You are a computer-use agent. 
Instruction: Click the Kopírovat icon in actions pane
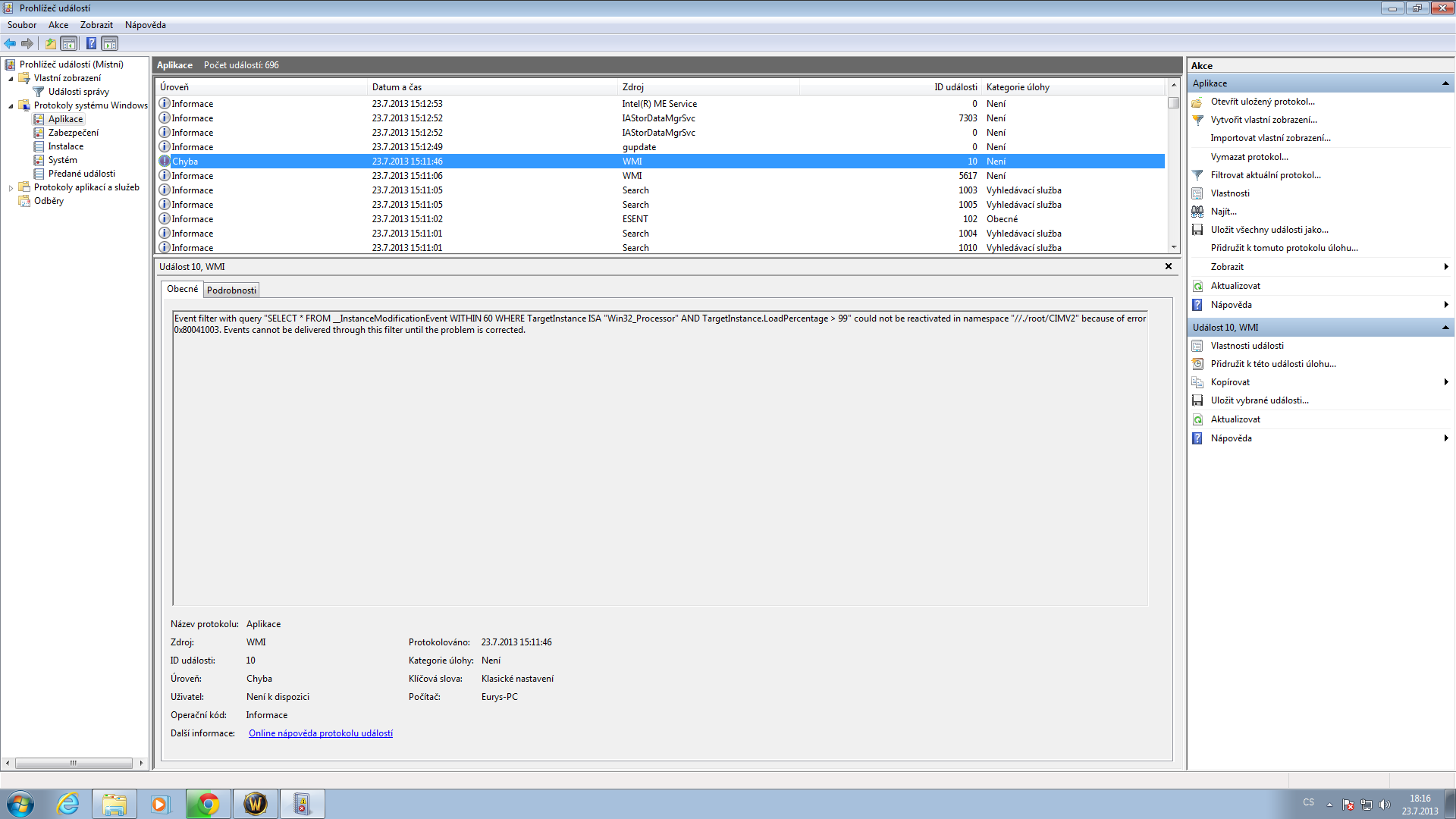(1197, 382)
